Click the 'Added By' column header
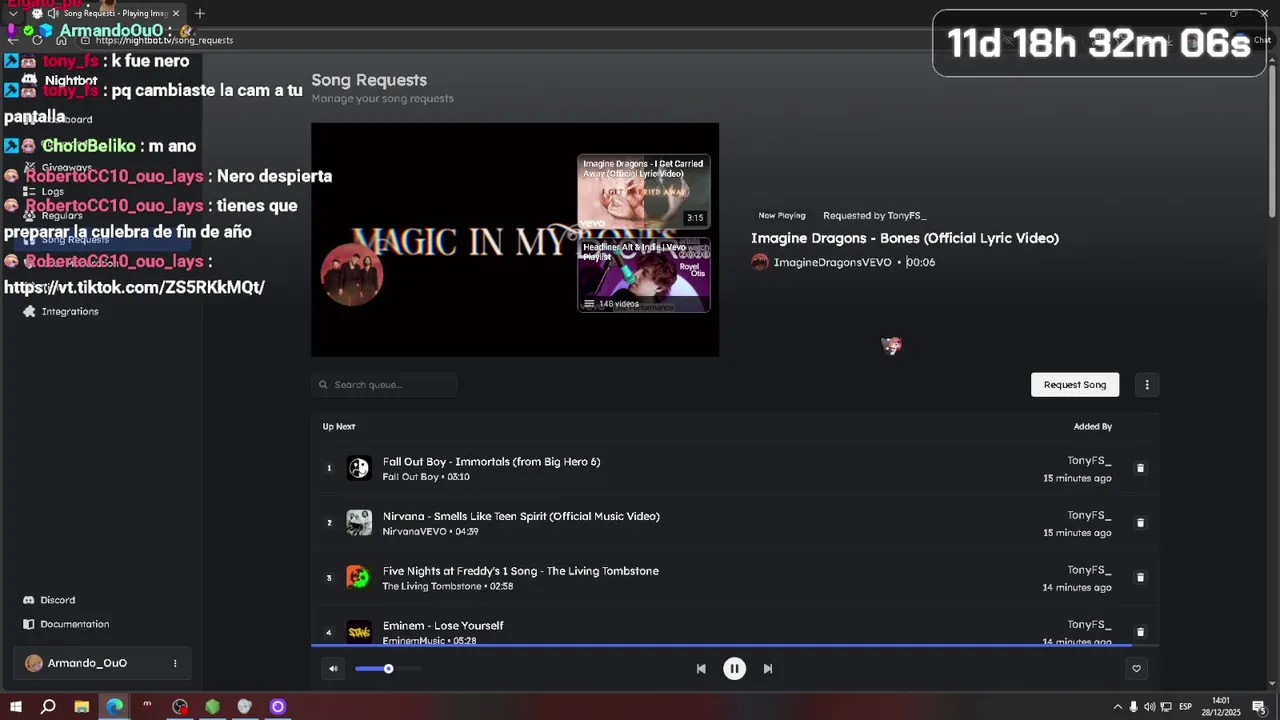 (x=1093, y=427)
